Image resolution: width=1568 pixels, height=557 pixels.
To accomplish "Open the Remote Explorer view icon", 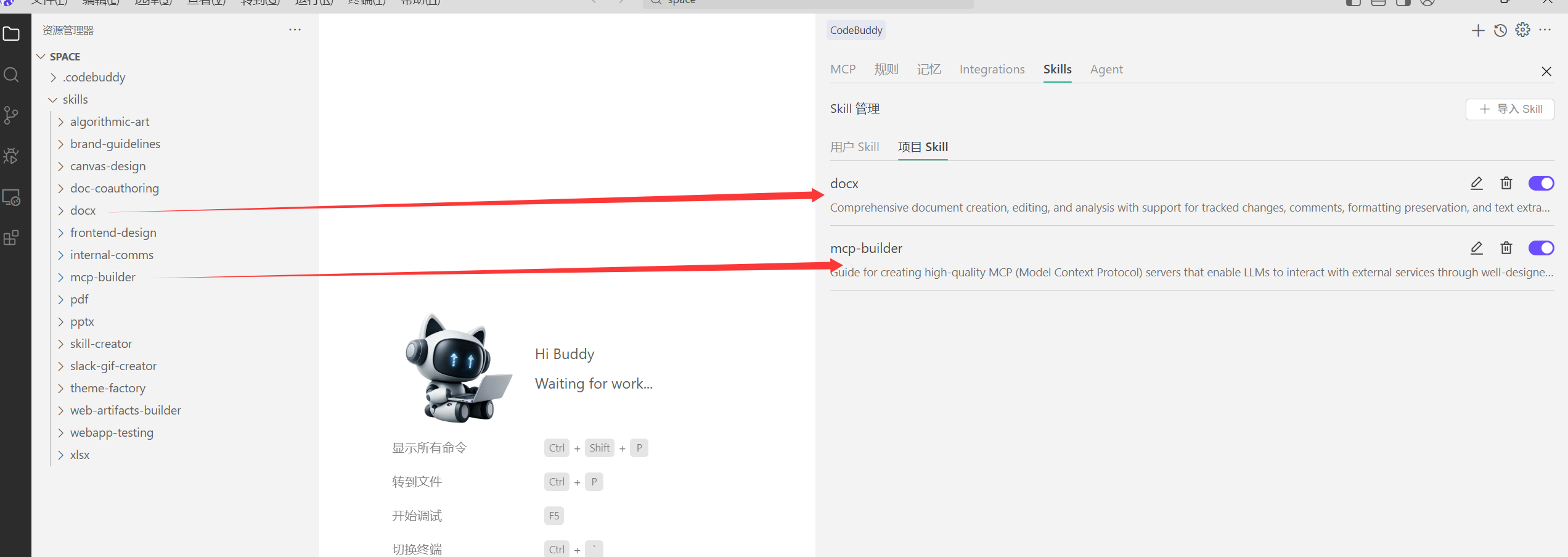I will (x=12, y=197).
